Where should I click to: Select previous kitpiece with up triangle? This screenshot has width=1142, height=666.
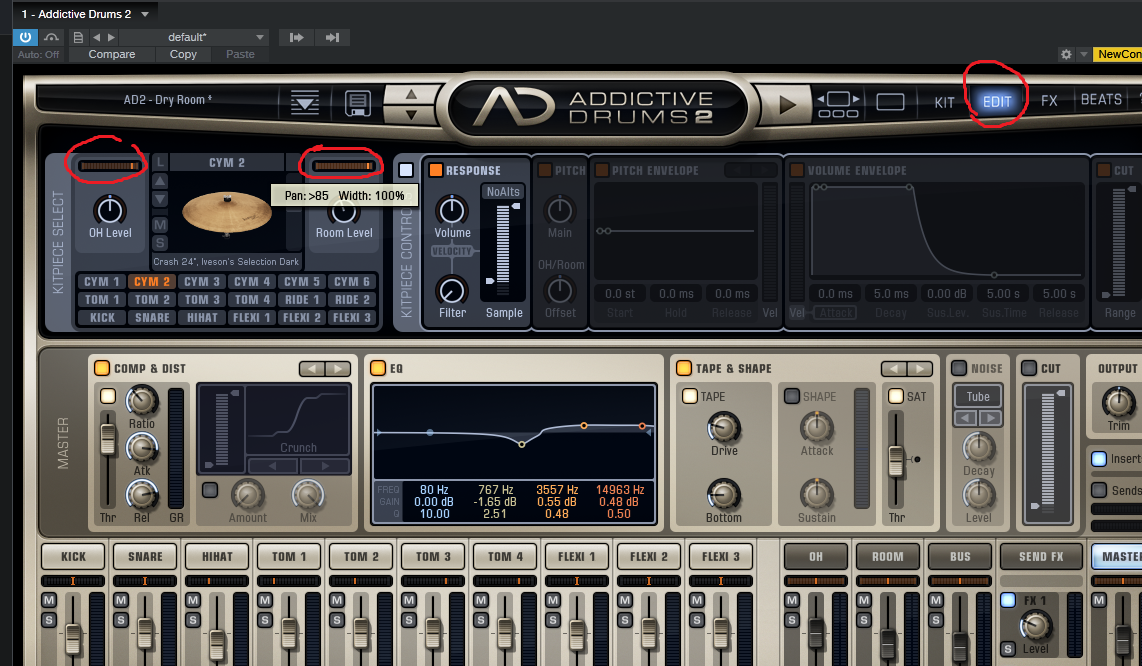pos(160,181)
